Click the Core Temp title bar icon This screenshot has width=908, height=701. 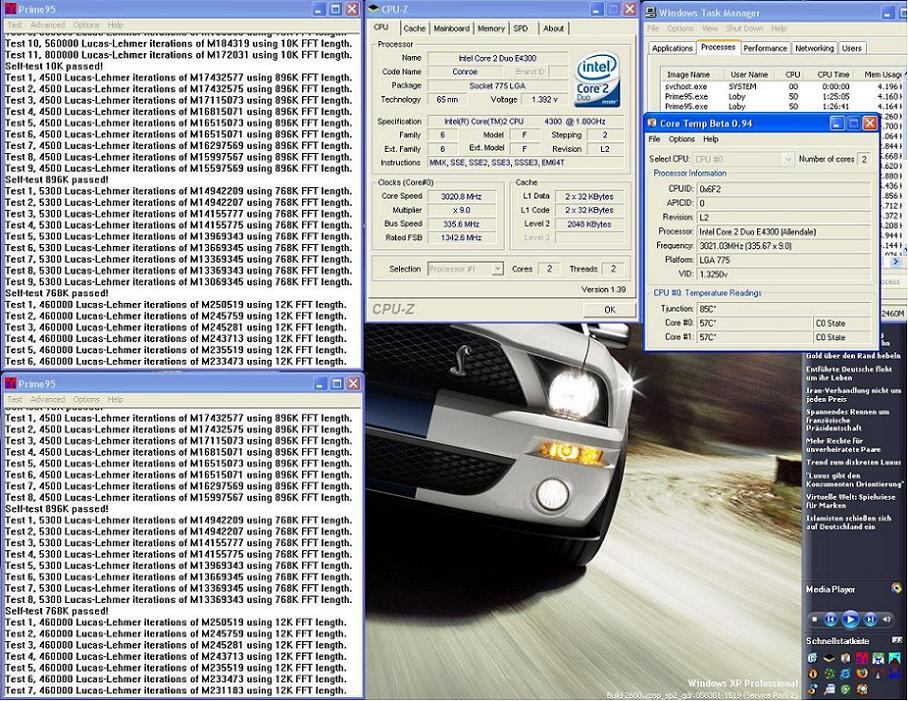point(652,123)
